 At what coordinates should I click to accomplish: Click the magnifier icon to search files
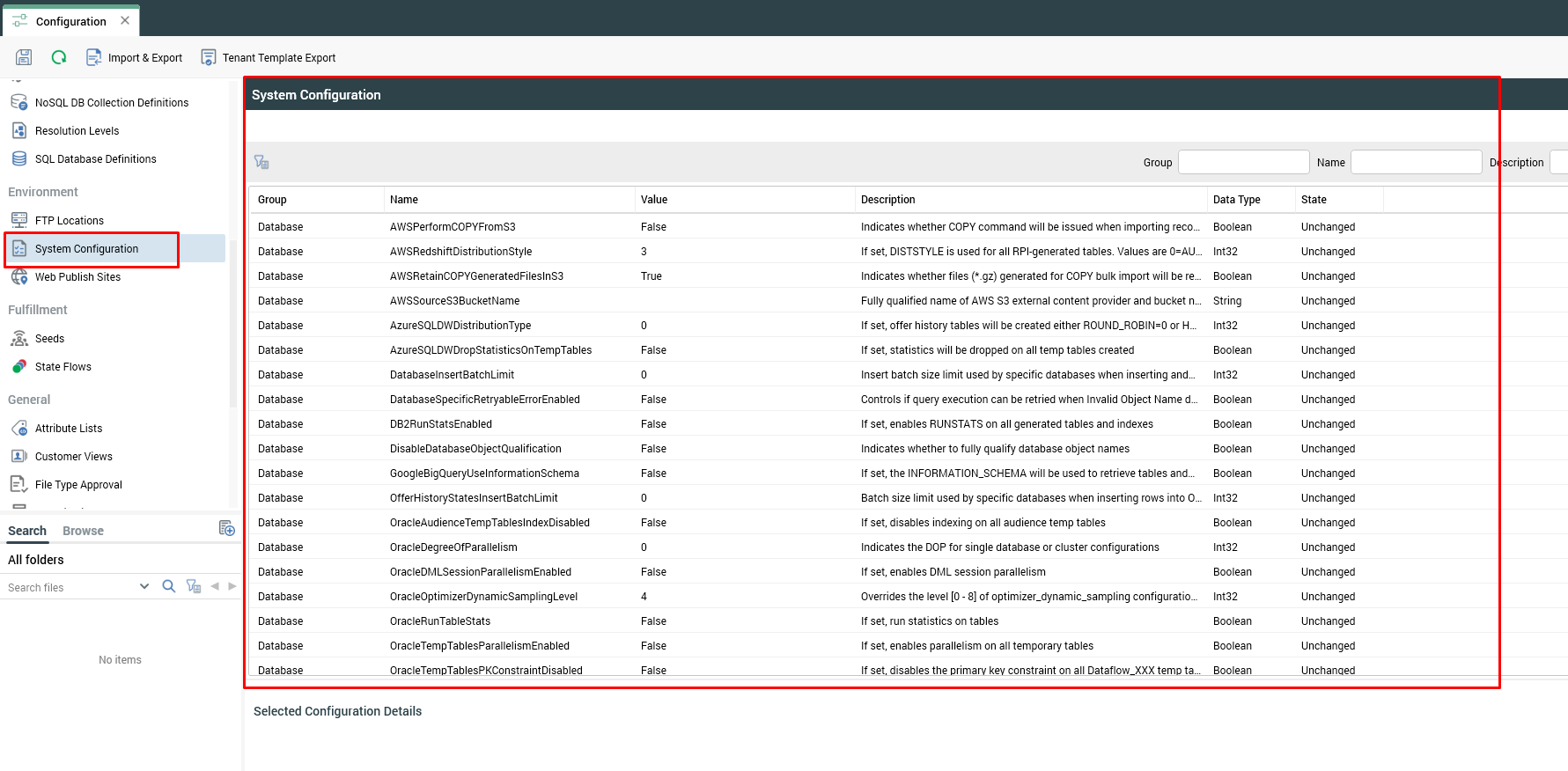click(x=169, y=586)
